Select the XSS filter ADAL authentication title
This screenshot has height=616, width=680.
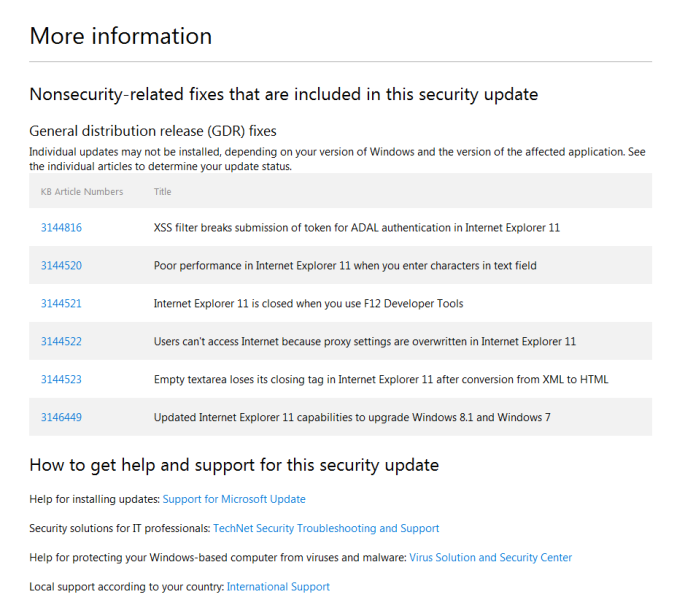(356, 228)
